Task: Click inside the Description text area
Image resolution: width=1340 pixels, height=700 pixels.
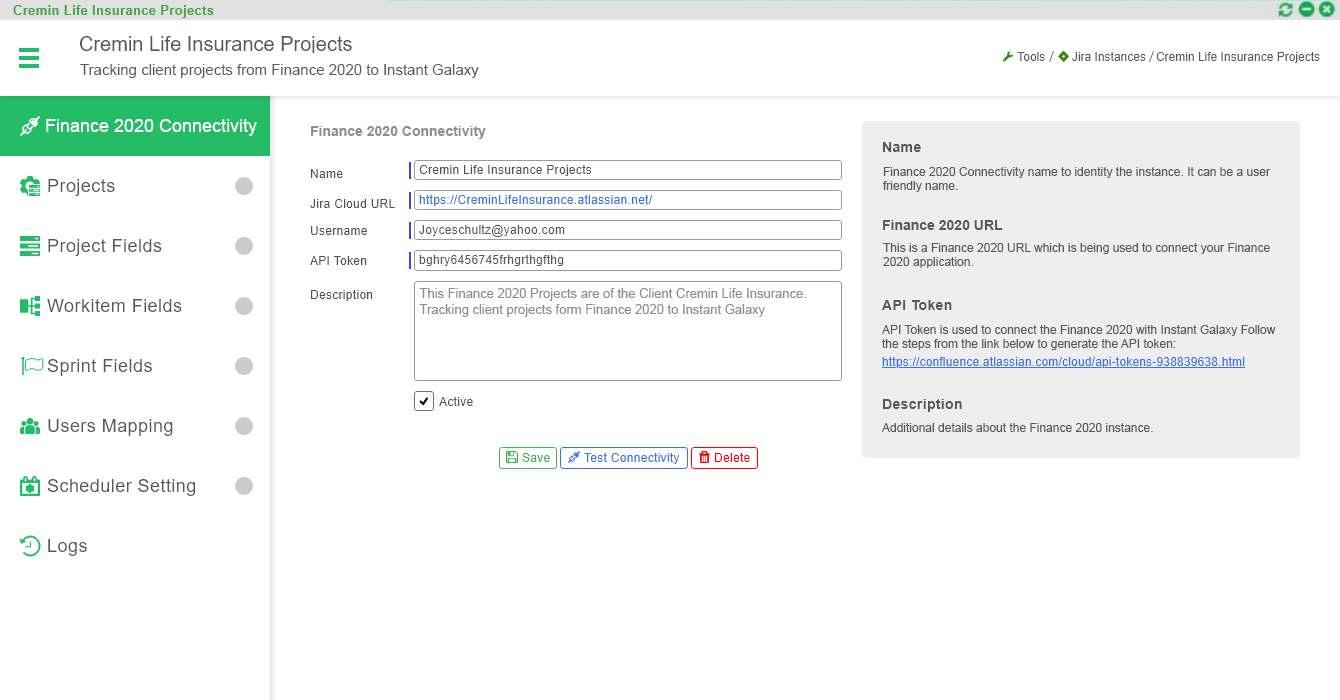Action: (628, 331)
